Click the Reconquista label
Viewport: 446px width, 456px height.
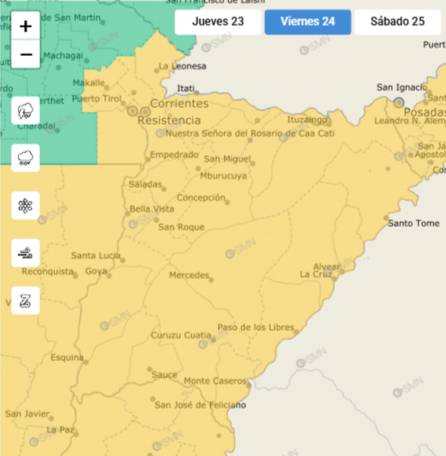coord(48,272)
